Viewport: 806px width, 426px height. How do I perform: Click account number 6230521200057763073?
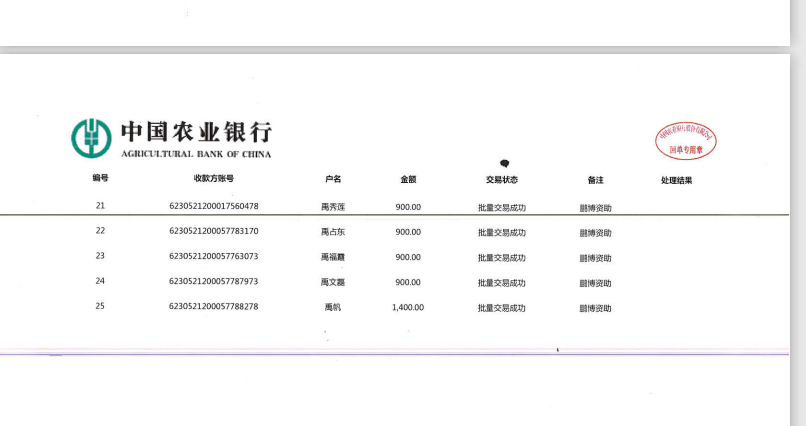(x=214, y=256)
